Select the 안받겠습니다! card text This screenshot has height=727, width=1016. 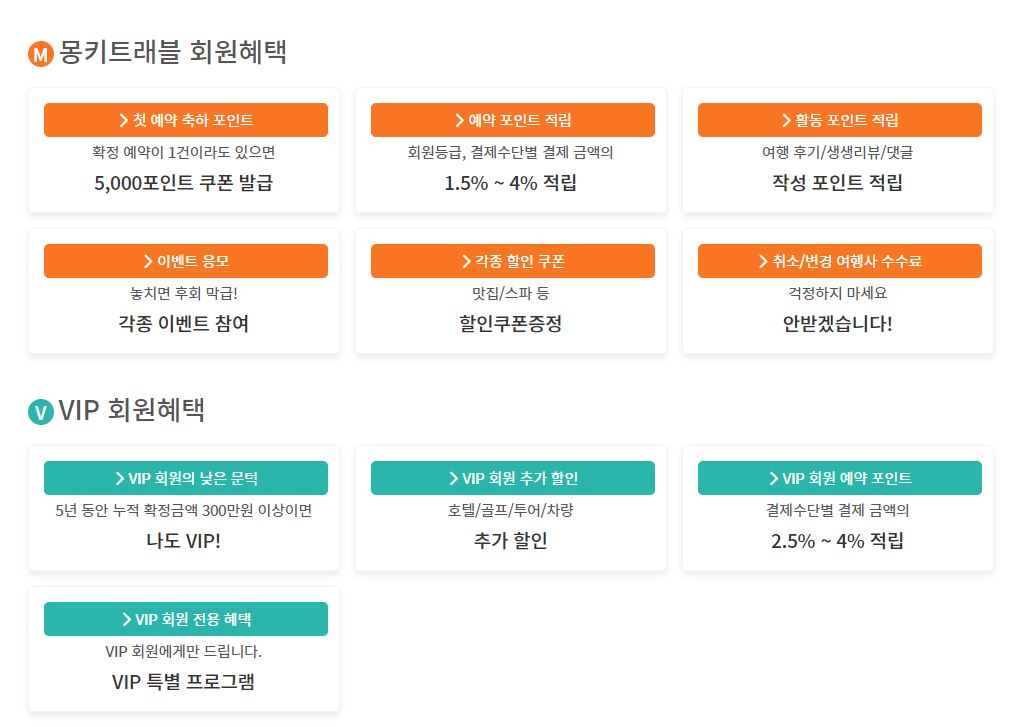(x=837, y=323)
